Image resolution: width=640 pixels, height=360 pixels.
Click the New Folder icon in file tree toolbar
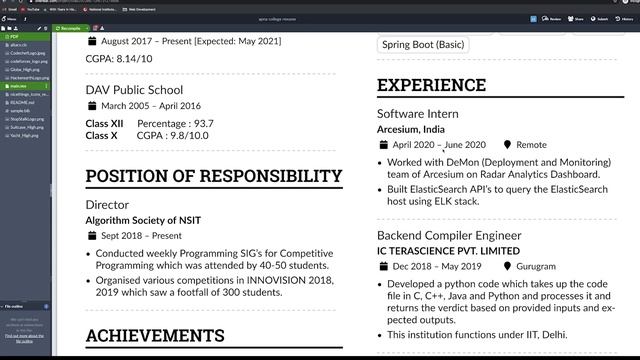coord(9,28)
